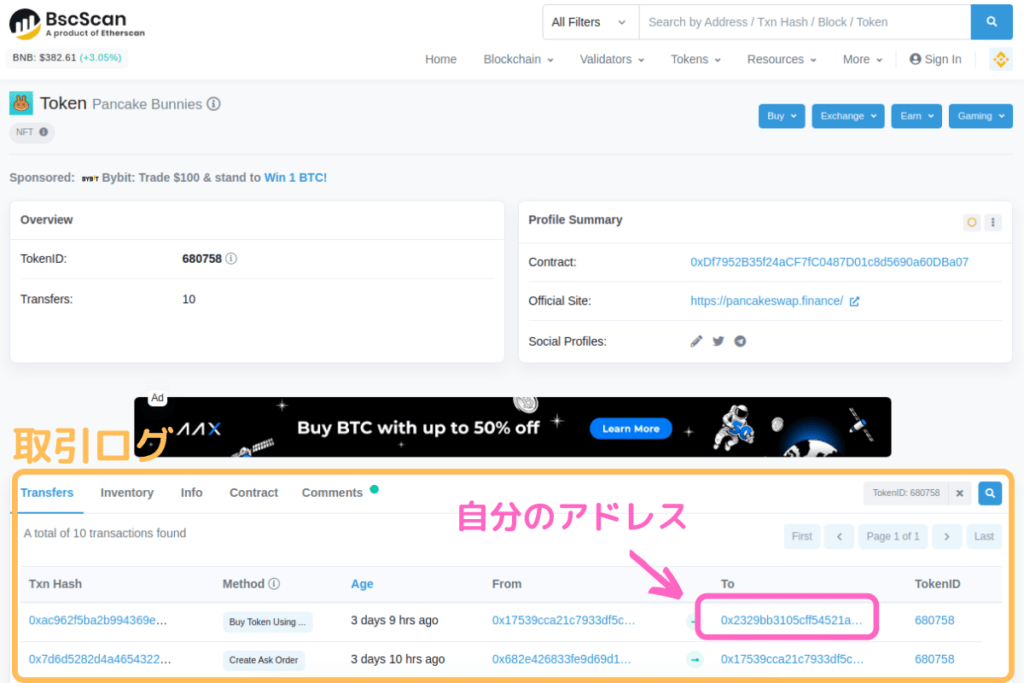Sort by the Age column header
Viewport: 1024px width, 683px height.
point(362,584)
